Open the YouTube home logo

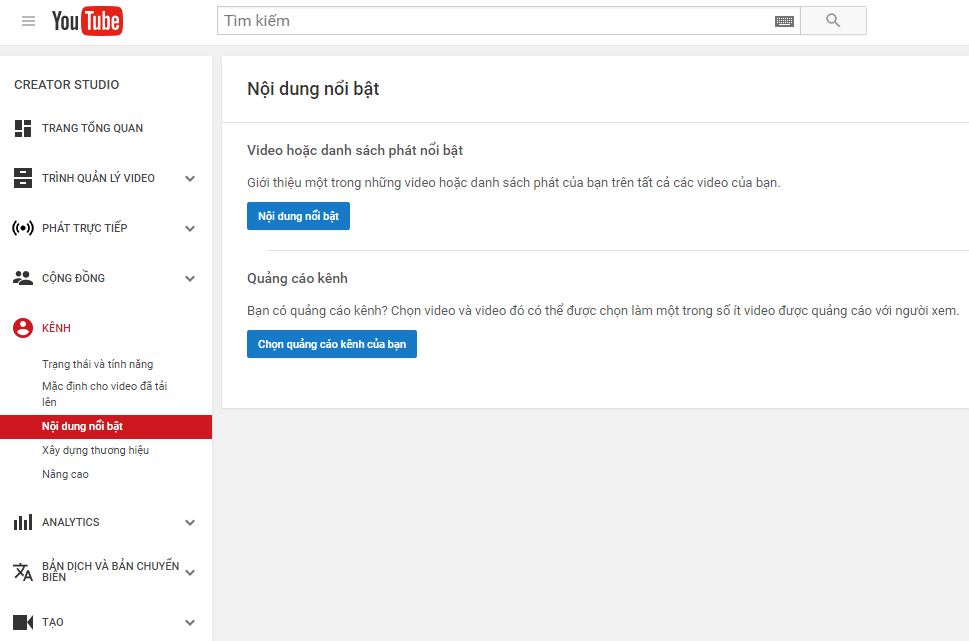click(89, 20)
